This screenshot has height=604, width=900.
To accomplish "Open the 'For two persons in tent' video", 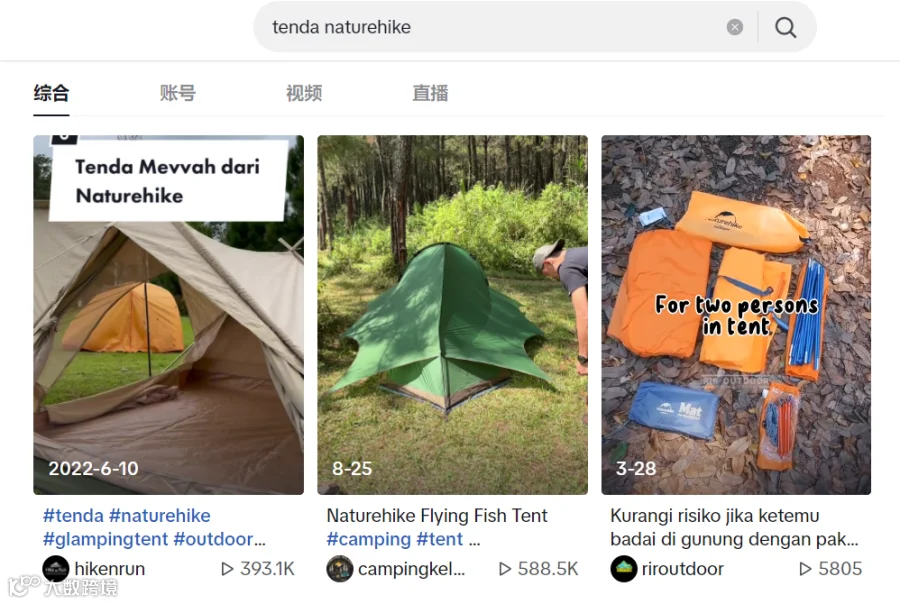I will [x=736, y=315].
